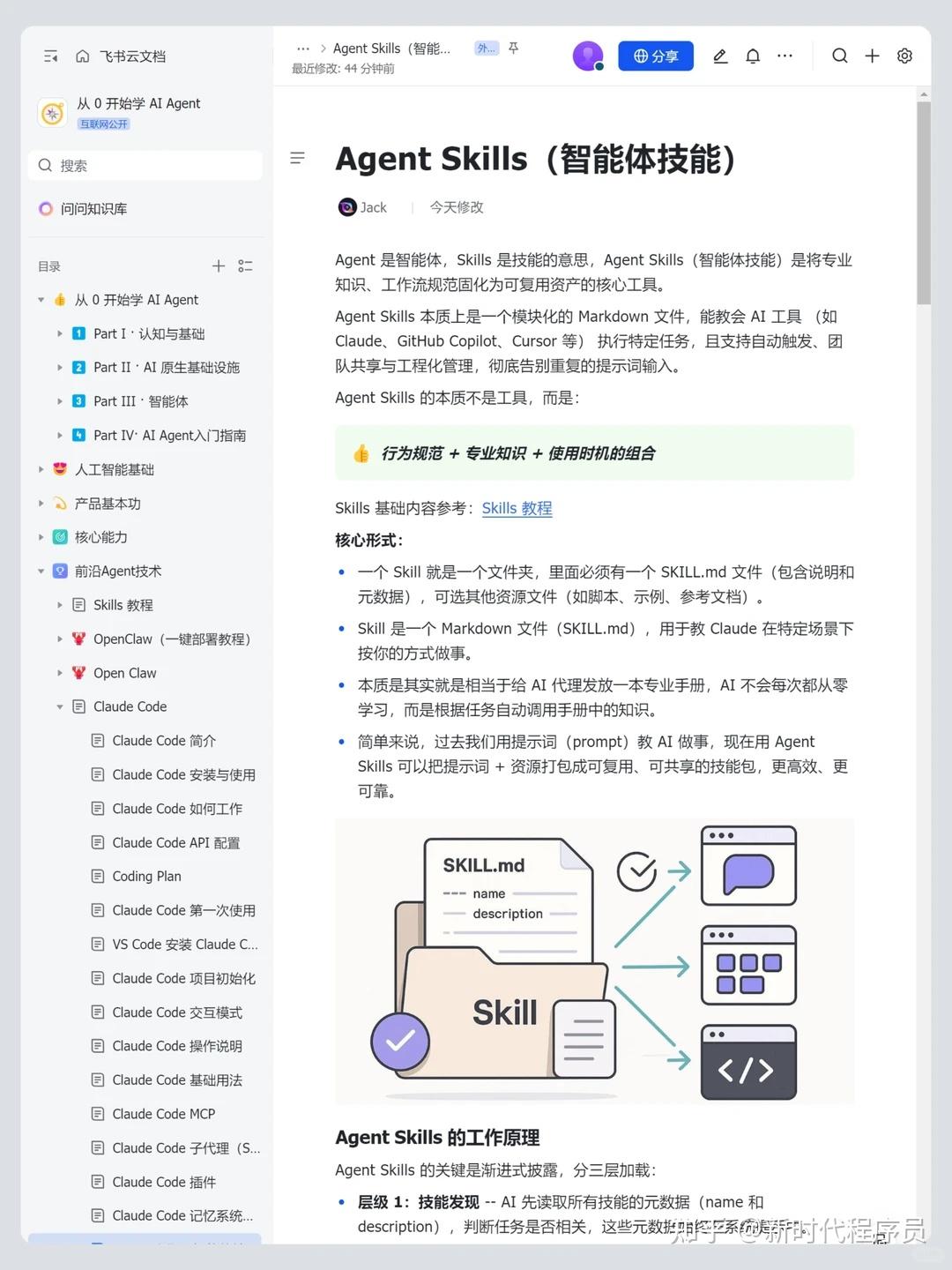Collapse the 前沿Agent技术 node
The height and width of the screenshot is (1270, 952).
(41, 571)
